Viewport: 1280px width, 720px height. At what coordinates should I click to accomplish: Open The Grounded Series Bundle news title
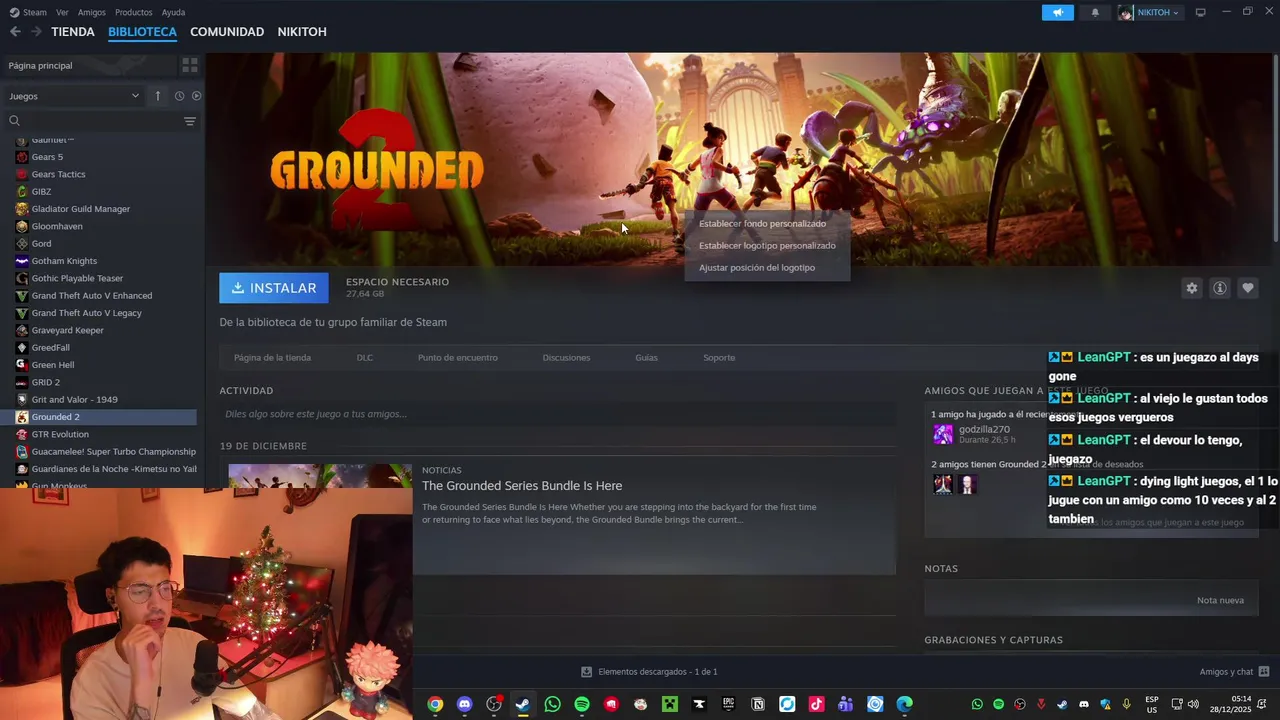[522, 486]
